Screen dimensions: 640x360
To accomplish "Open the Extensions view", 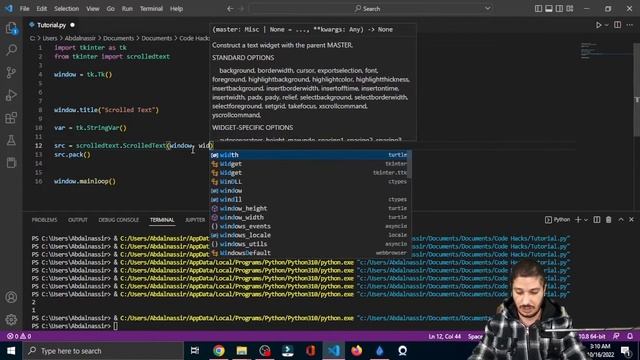I will pyautogui.click(x=11, y=118).
